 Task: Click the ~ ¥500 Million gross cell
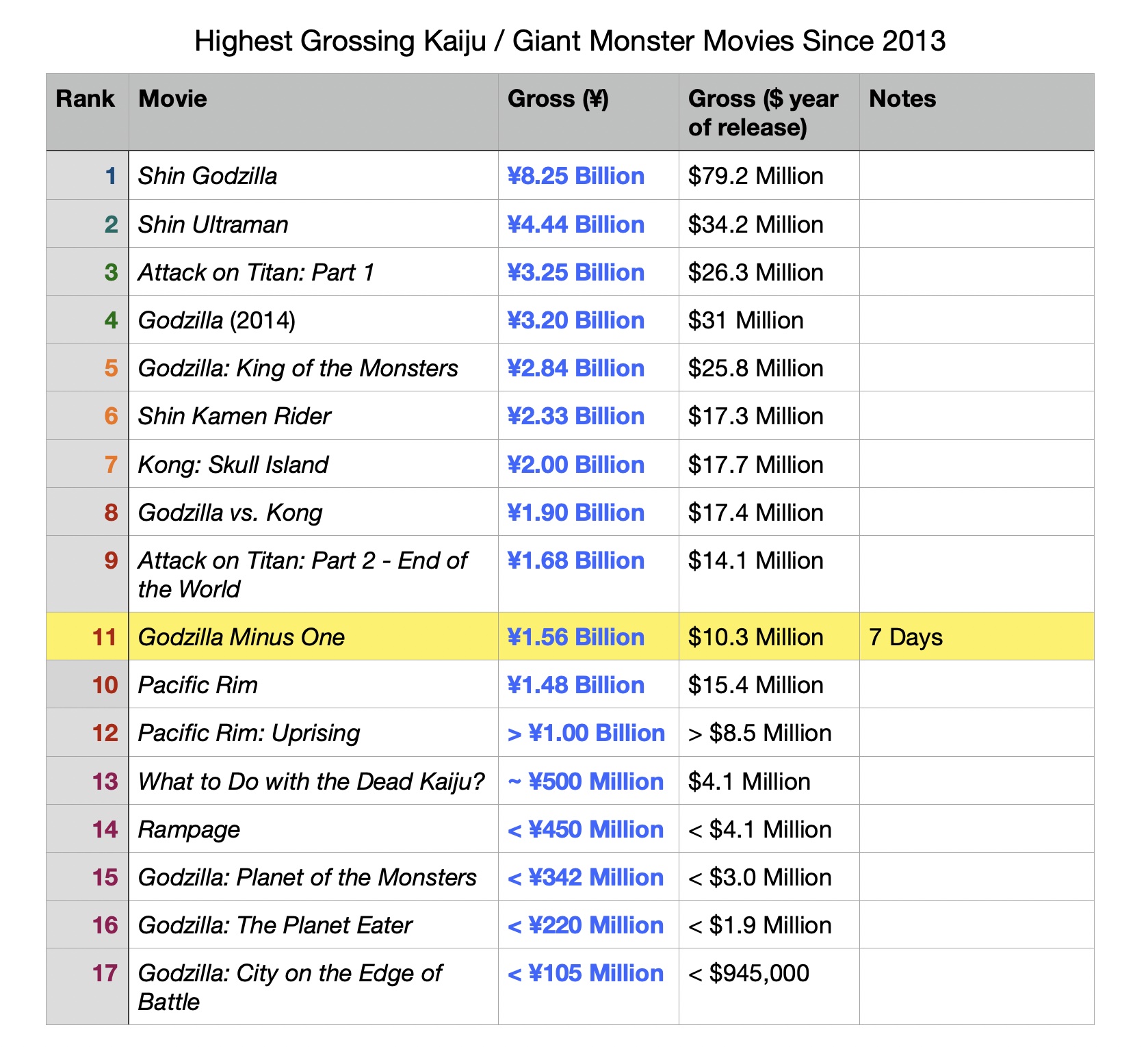click(x=586, y=781)
